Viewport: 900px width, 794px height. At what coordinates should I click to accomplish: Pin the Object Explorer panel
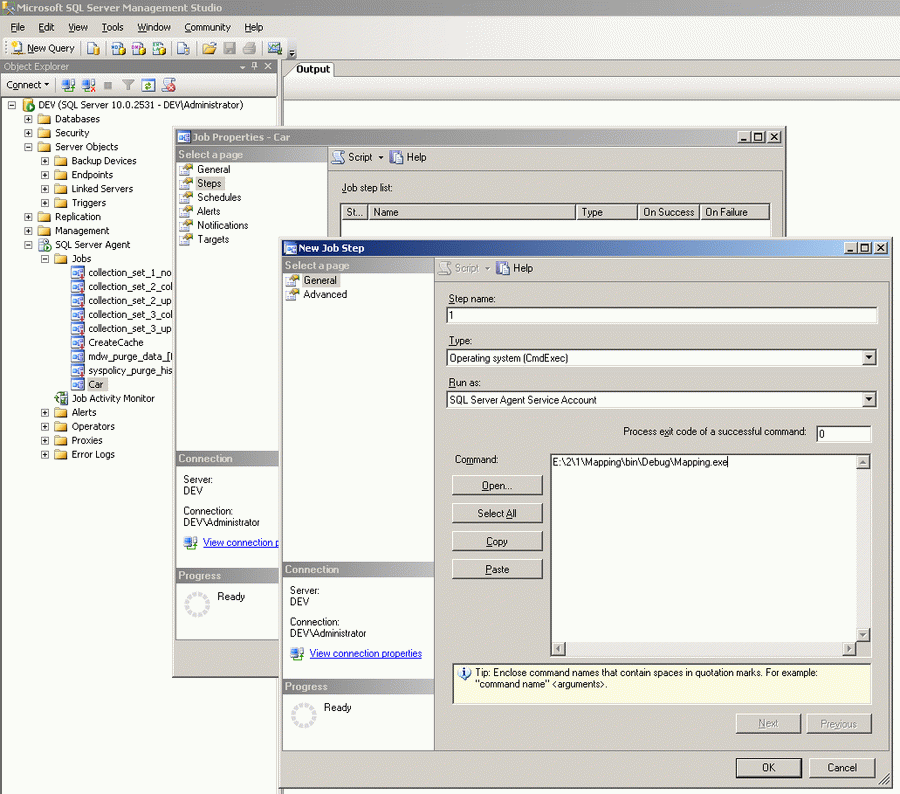point(255,66)
